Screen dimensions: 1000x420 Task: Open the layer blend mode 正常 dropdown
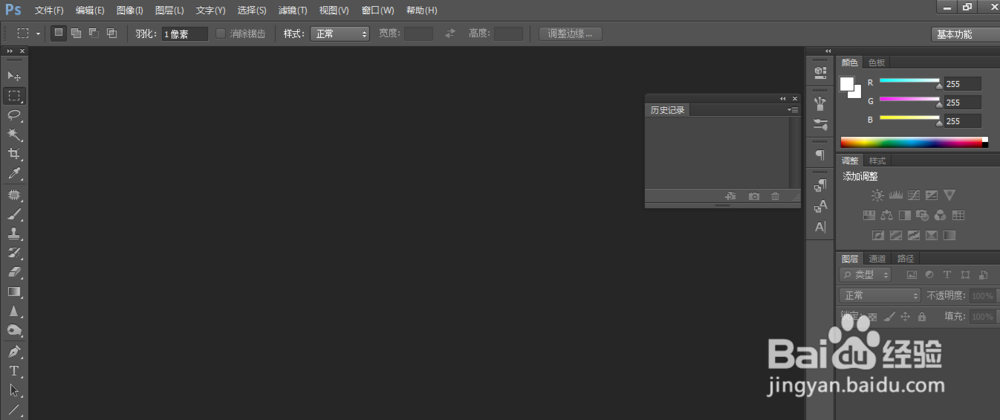(x=880, y=296)
